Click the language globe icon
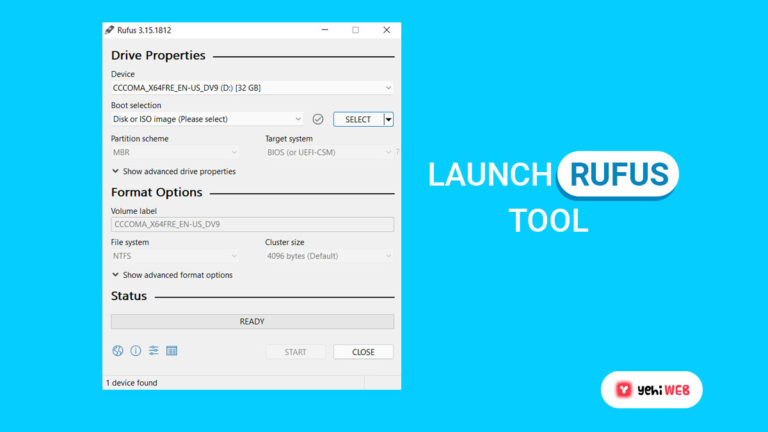Viewport: 768px width, 432px height. point(118,351)
